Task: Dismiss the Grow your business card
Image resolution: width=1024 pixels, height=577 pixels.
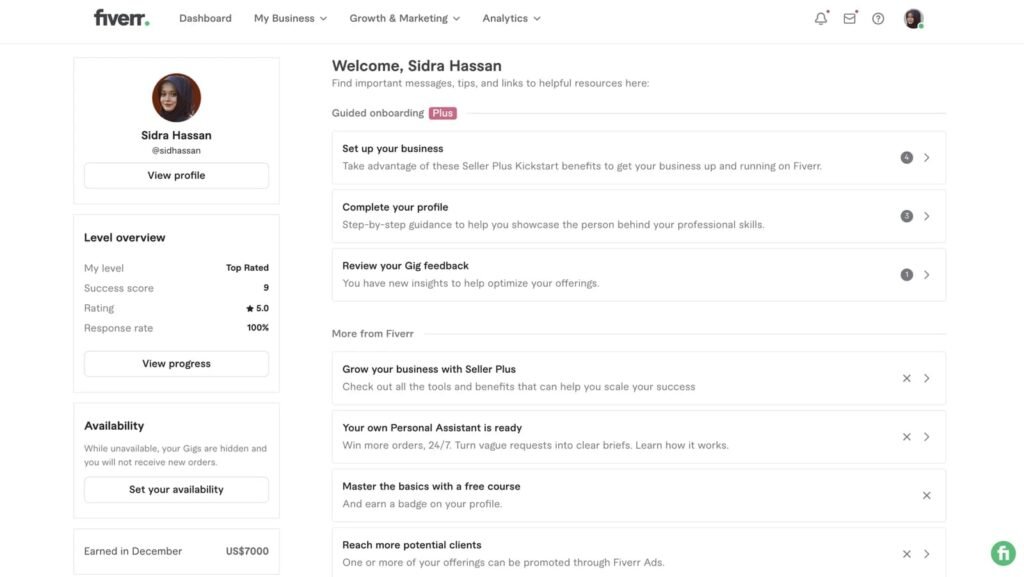Action: pyautogui.click(x=907, y=378)
